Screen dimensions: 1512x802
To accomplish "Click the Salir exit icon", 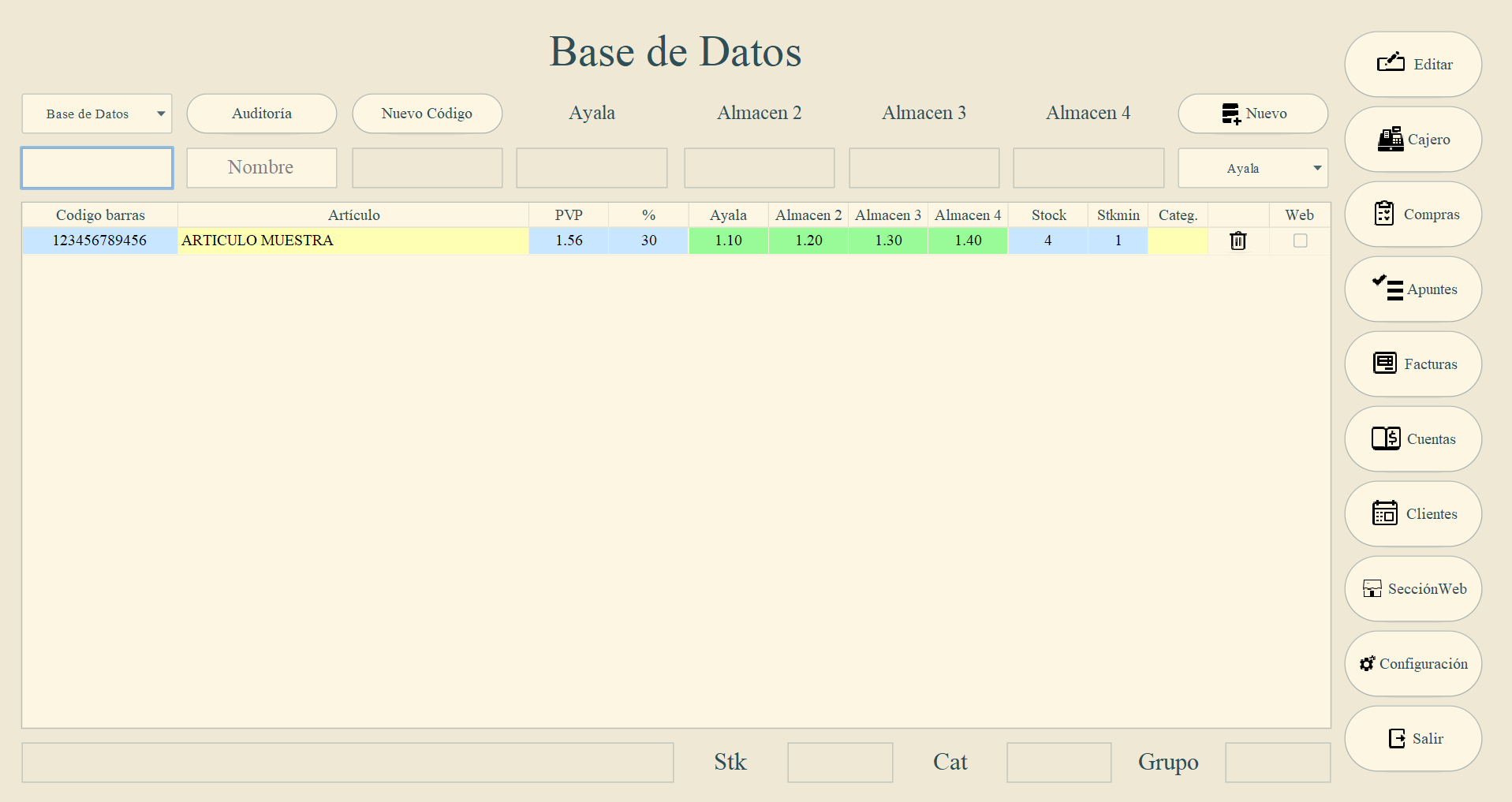I will tap(1397, 738).
